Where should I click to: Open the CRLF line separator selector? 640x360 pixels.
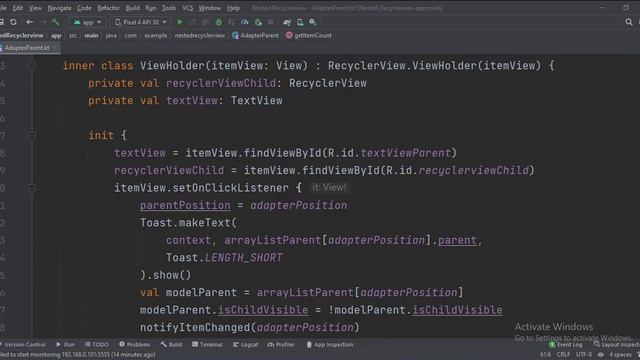[563, 355]
